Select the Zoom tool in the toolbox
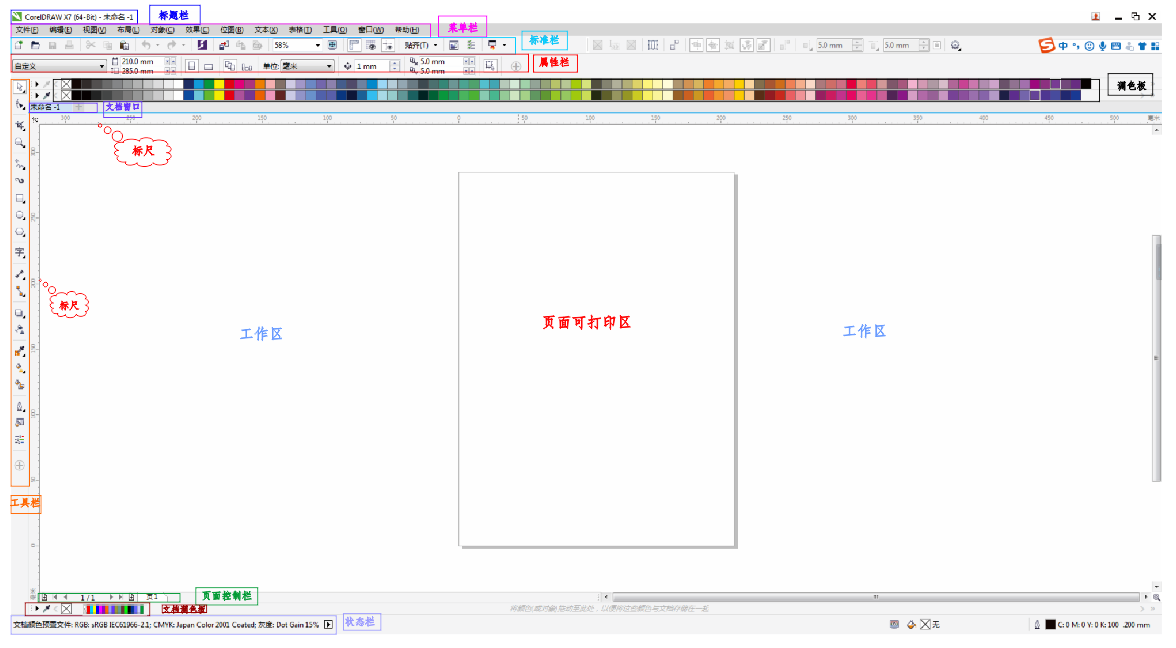 pos(19,143)
